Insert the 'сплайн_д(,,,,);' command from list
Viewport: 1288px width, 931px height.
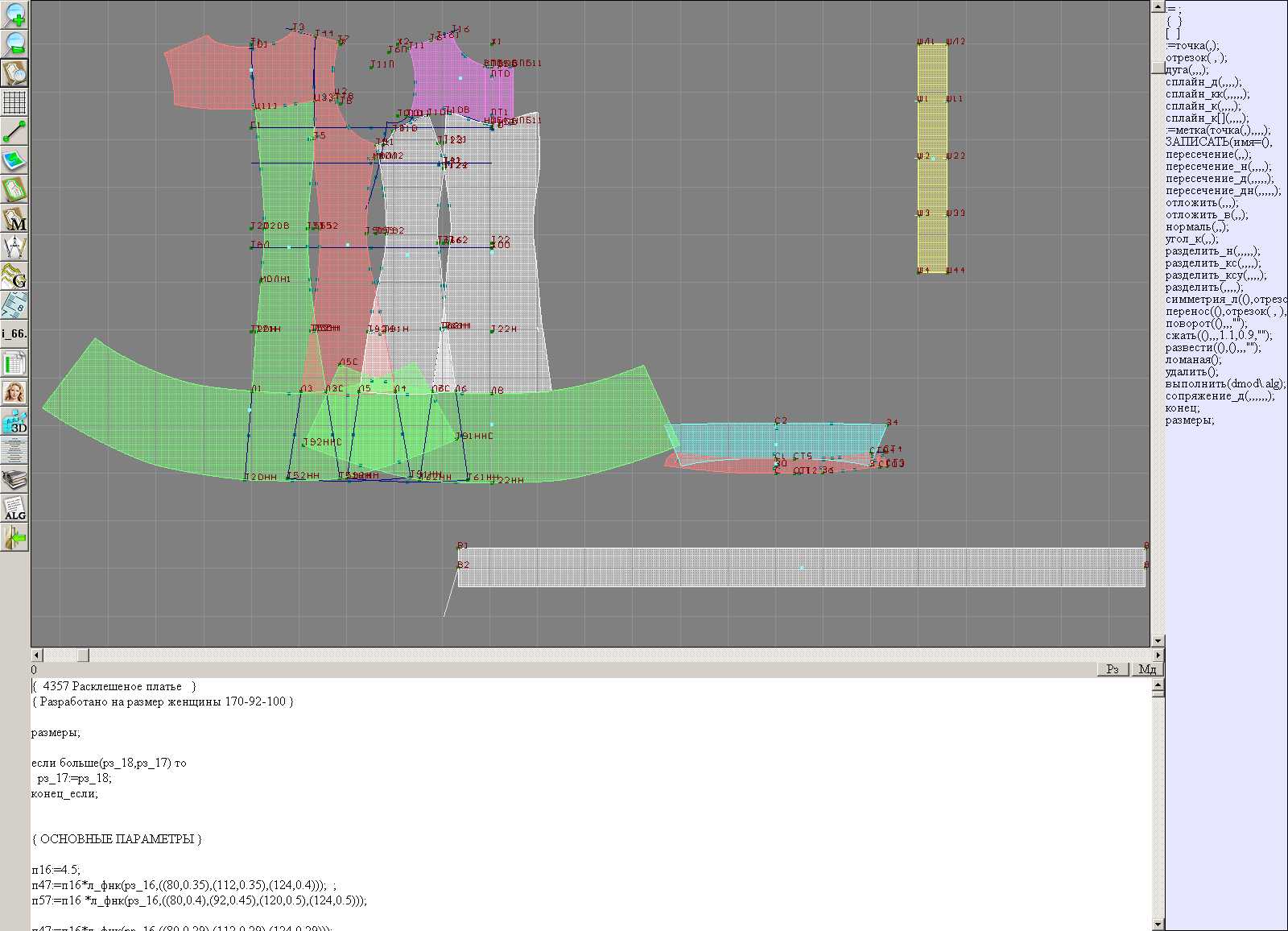(x=1203, y=82)
